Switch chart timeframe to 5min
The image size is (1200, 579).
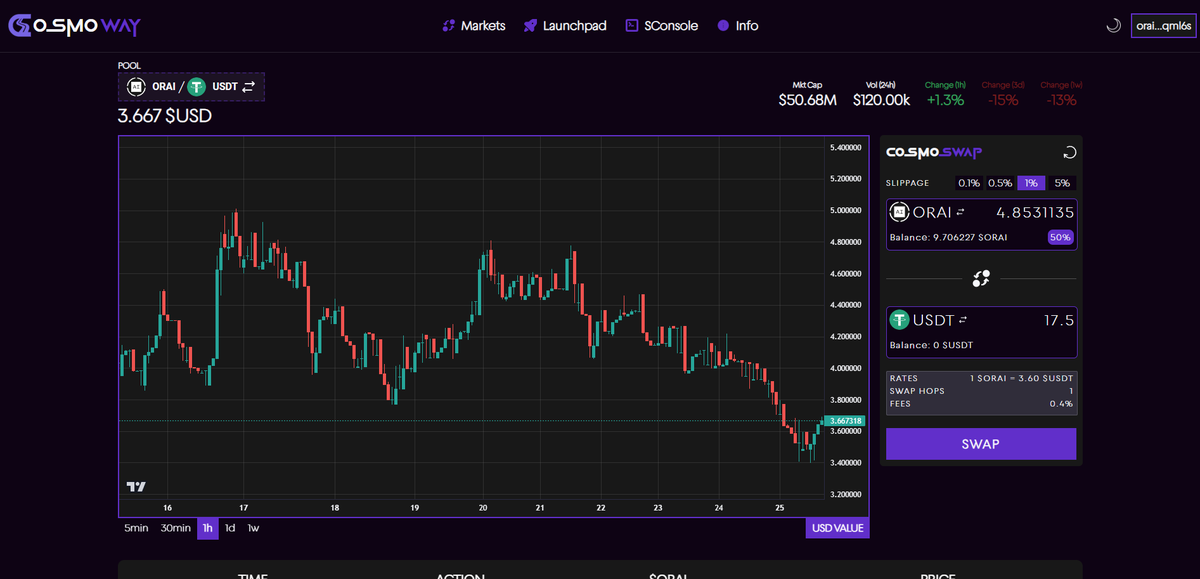(x=135, y=528)
